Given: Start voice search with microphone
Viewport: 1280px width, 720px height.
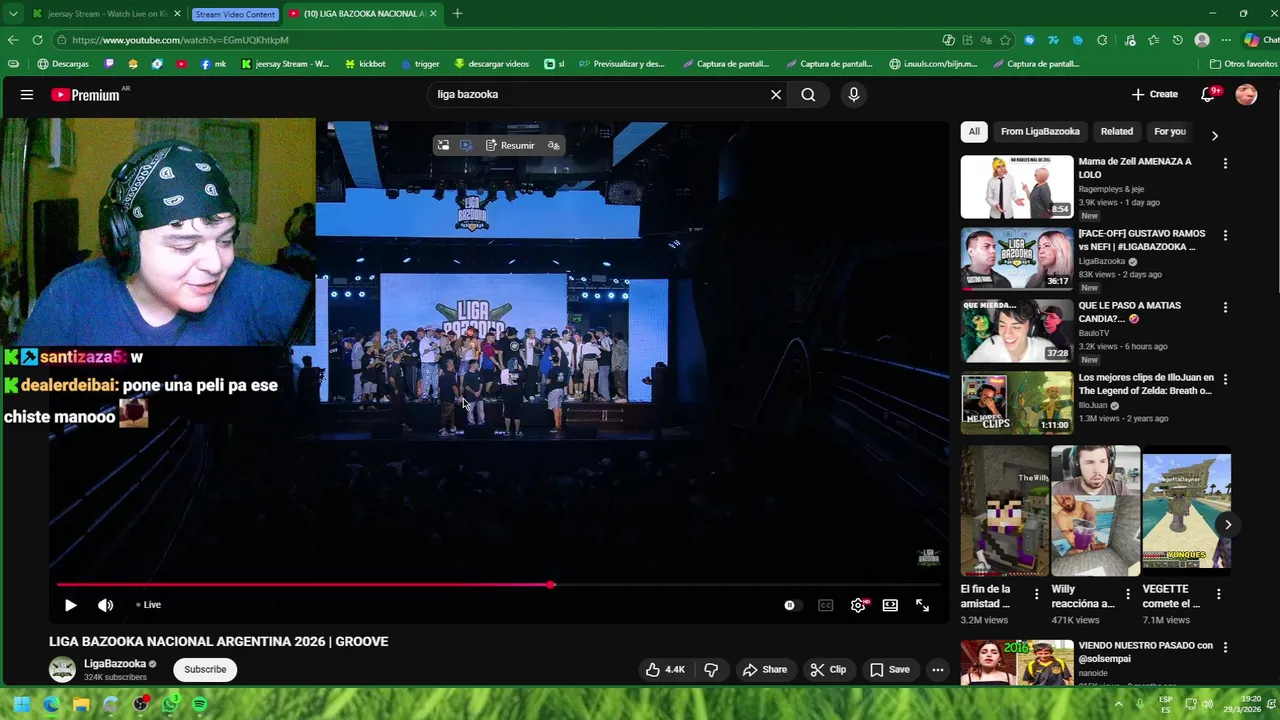Looking at the screenshot, I should [x=853, y=95].
